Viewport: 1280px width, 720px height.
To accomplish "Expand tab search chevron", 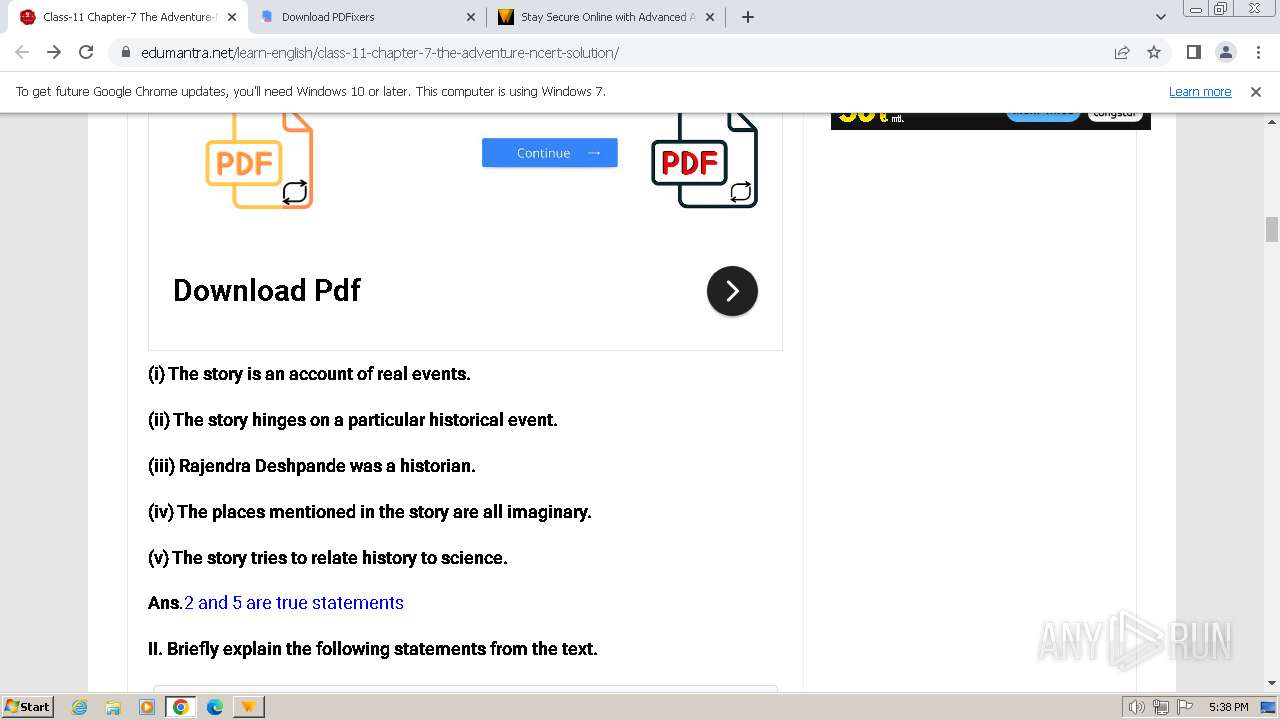I will [x=1160, y=17].
